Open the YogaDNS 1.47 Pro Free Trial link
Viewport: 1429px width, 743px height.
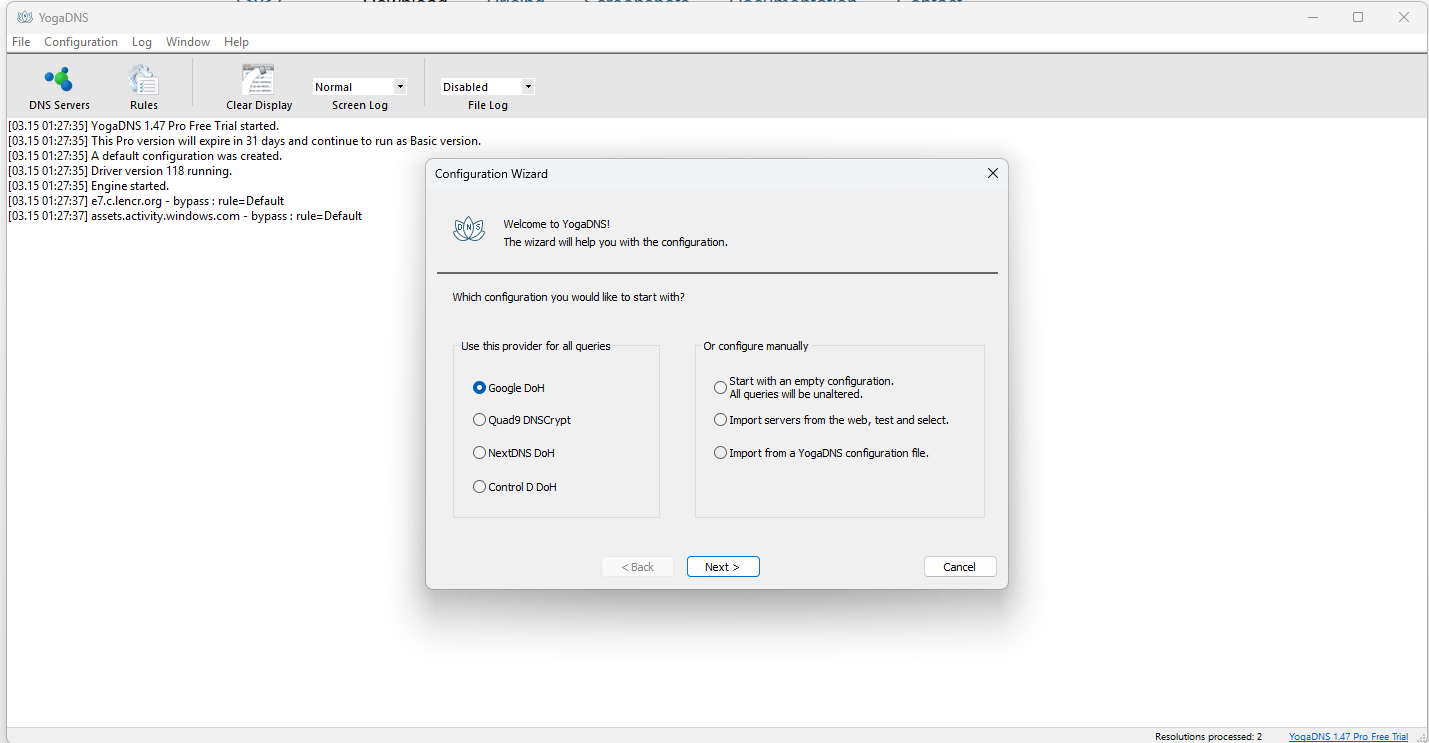(1348, 737)
